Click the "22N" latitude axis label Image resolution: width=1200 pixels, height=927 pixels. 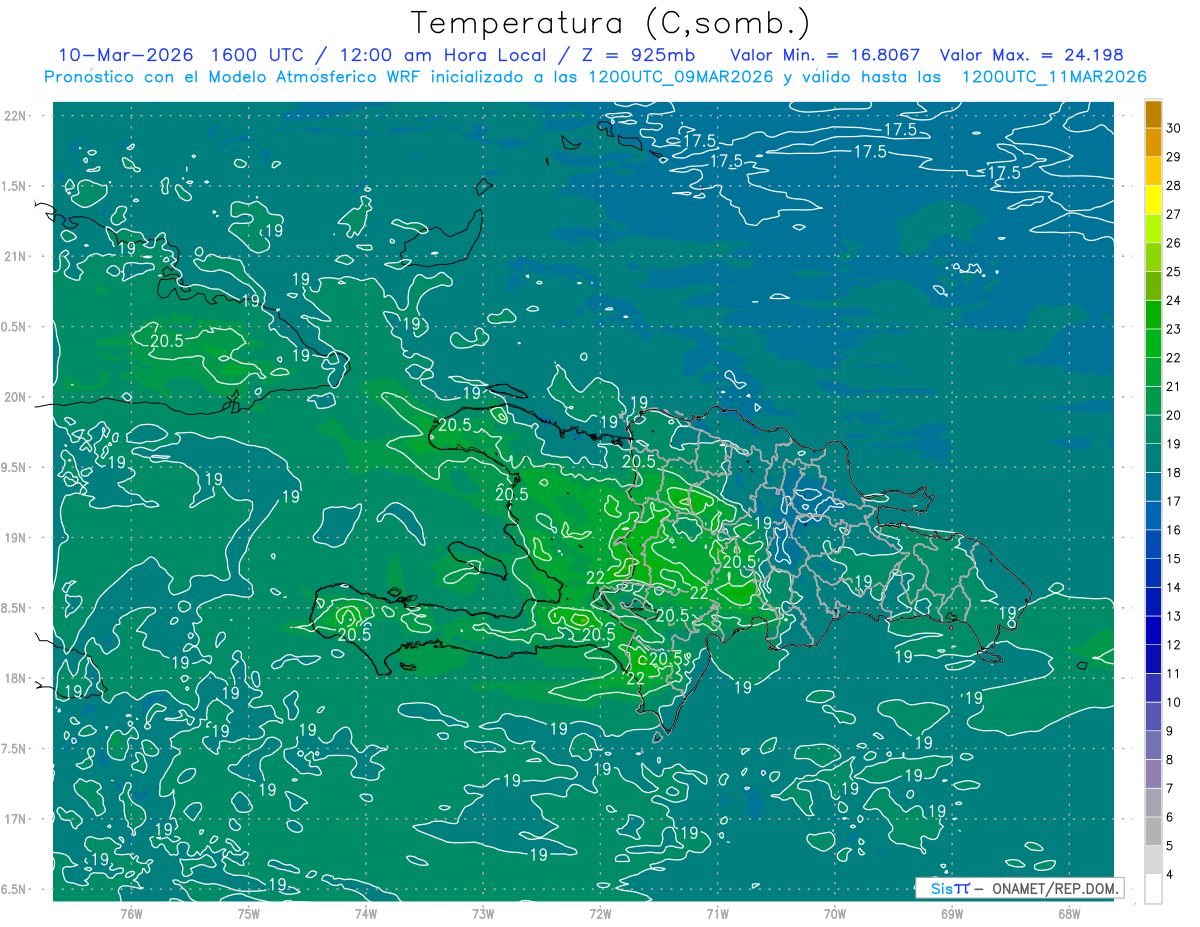[17, 115]
